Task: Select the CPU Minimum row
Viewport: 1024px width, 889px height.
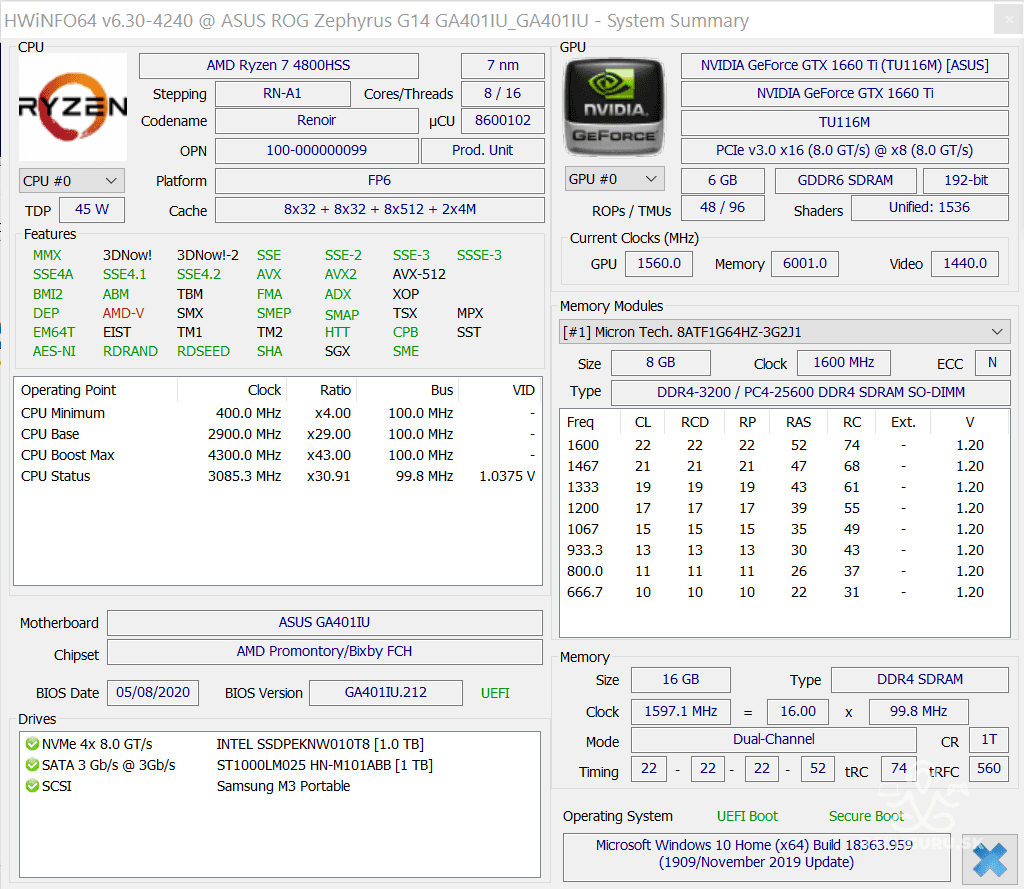Action: tap(278, 413)
